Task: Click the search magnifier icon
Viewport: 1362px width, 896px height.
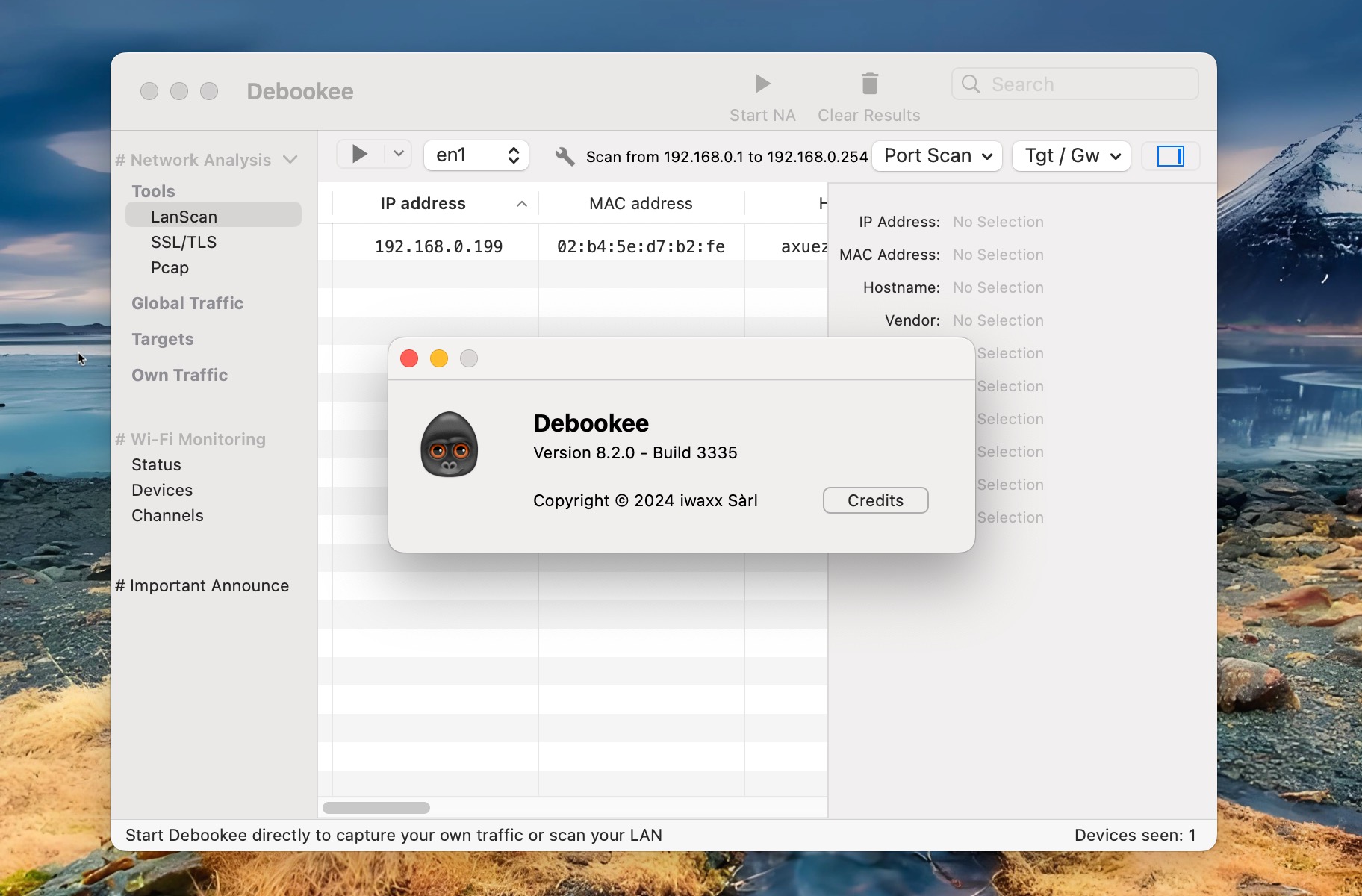Action: [971, 84]
